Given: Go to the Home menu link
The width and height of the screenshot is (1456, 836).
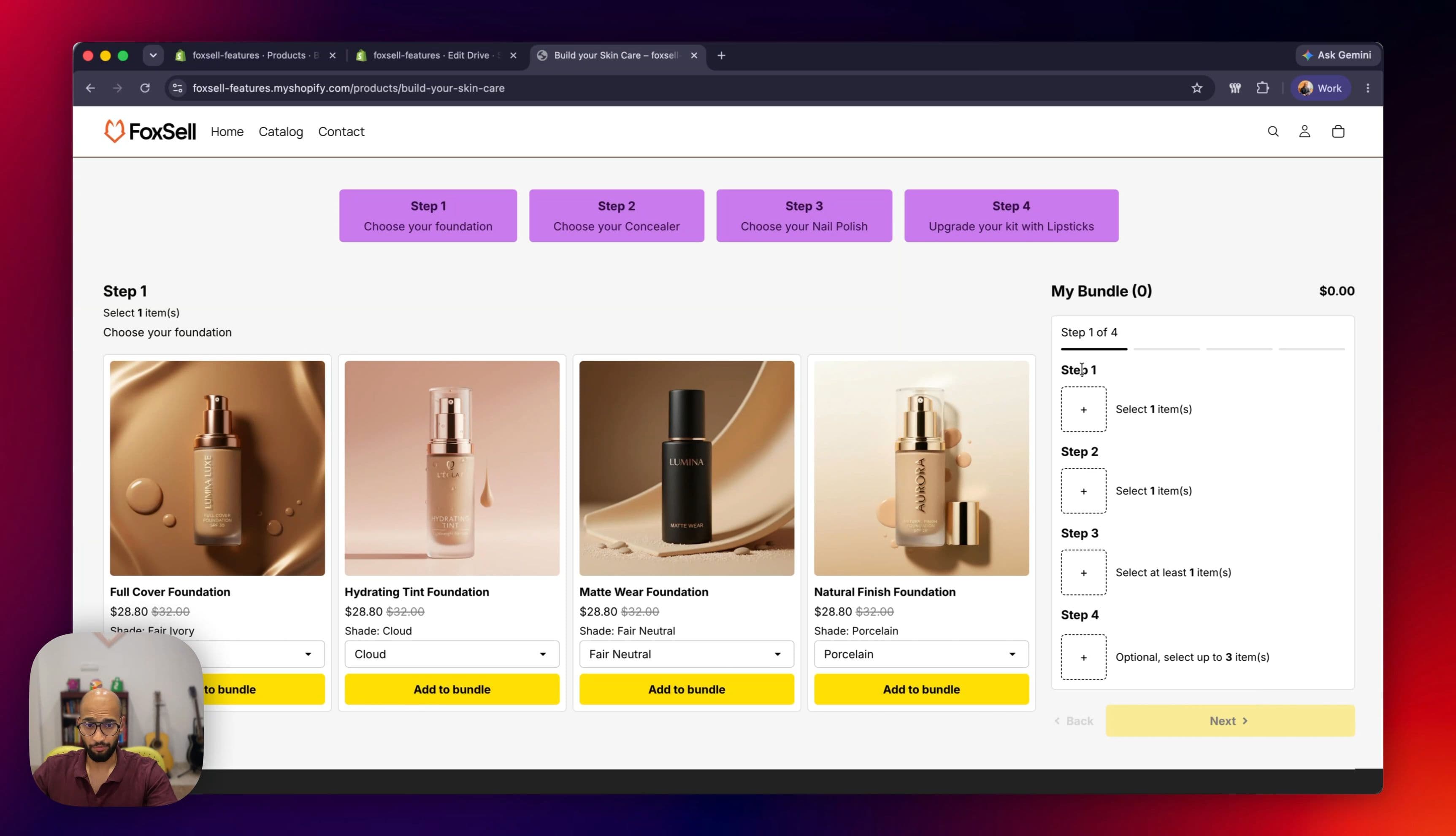Looking at the screenshot, I should pyautogui.click(x=227, y=132).
